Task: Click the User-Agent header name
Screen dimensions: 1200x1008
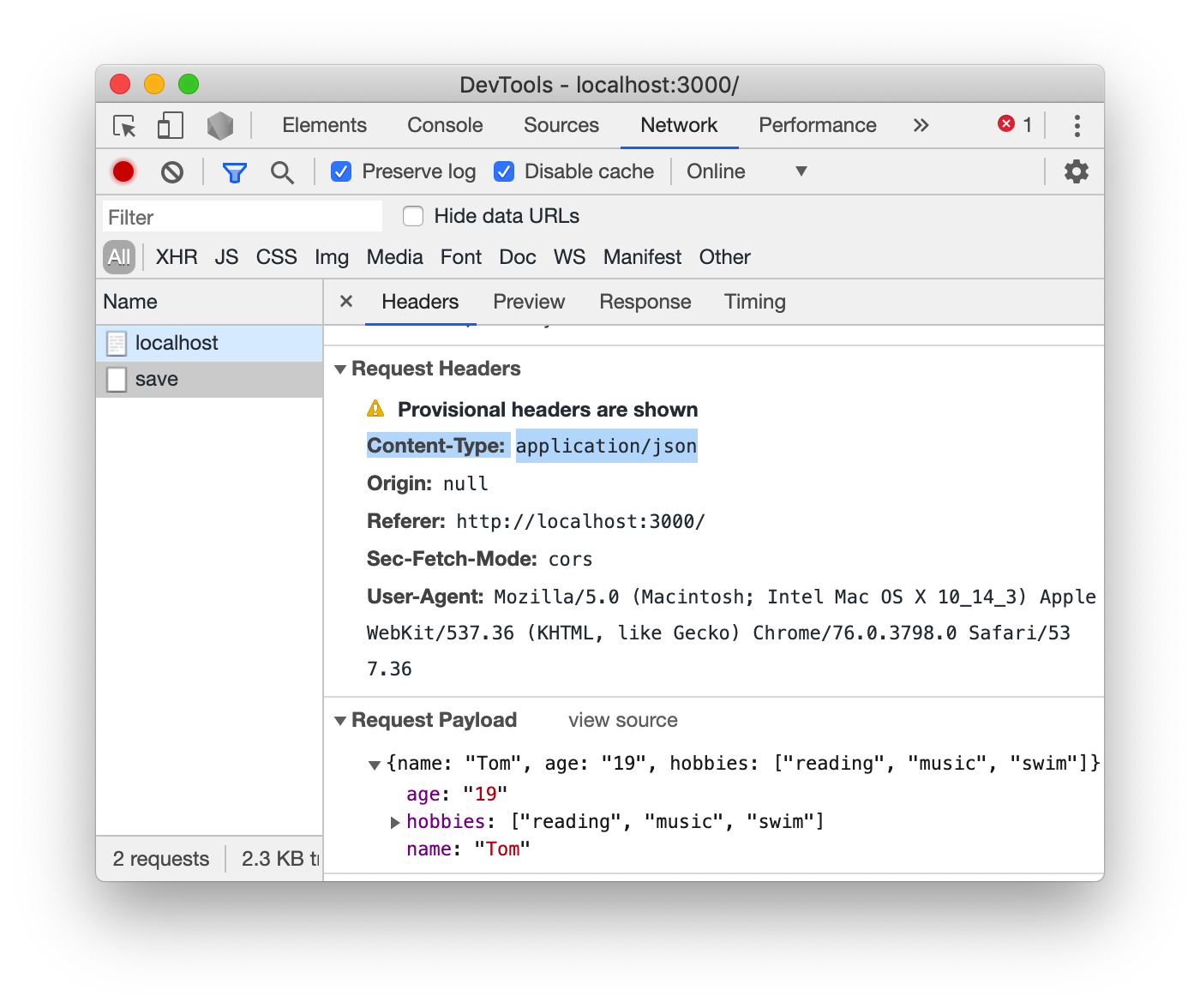Action: [426, 597]
